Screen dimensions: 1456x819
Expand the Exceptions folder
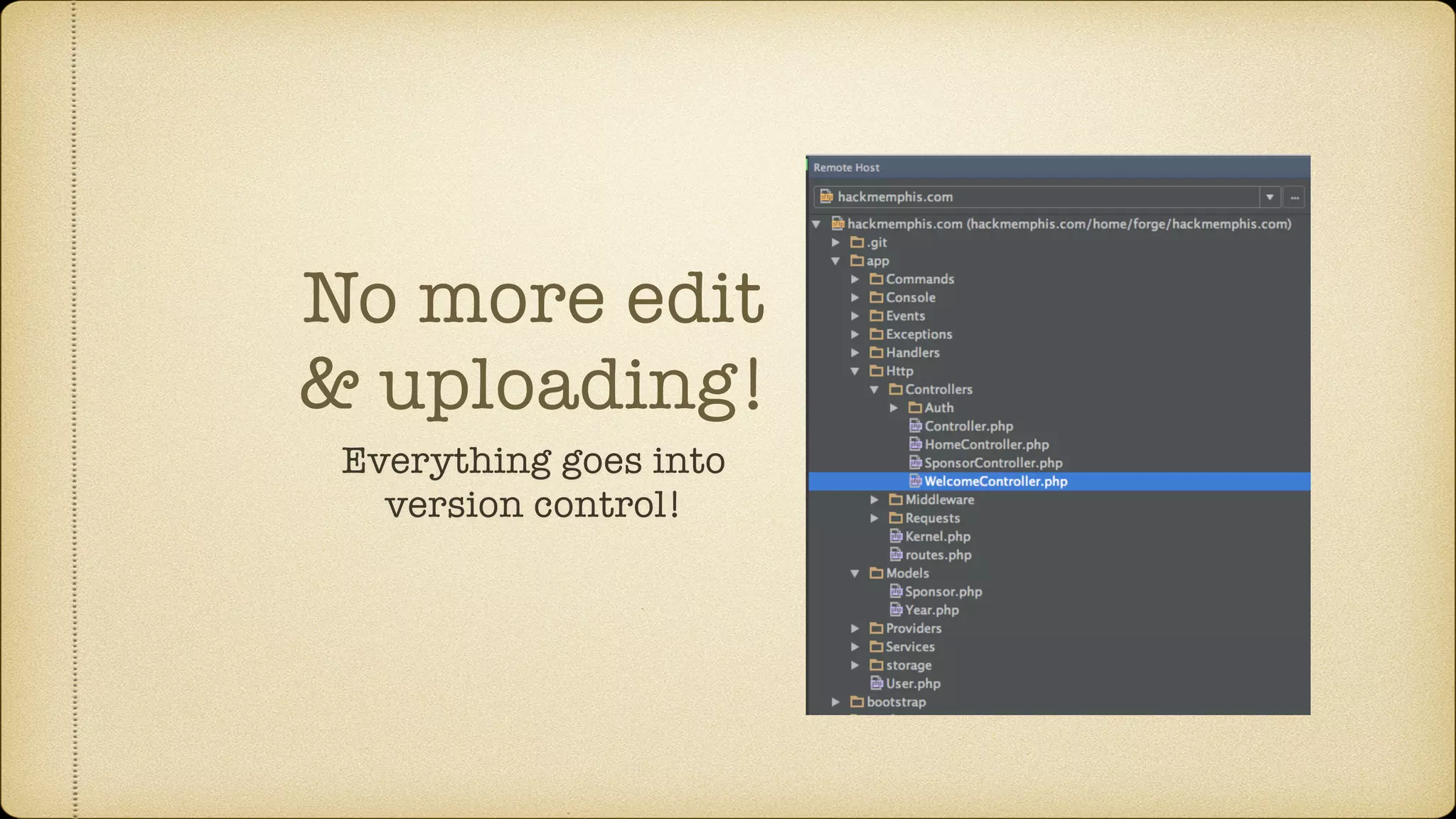tap(855, 334)
